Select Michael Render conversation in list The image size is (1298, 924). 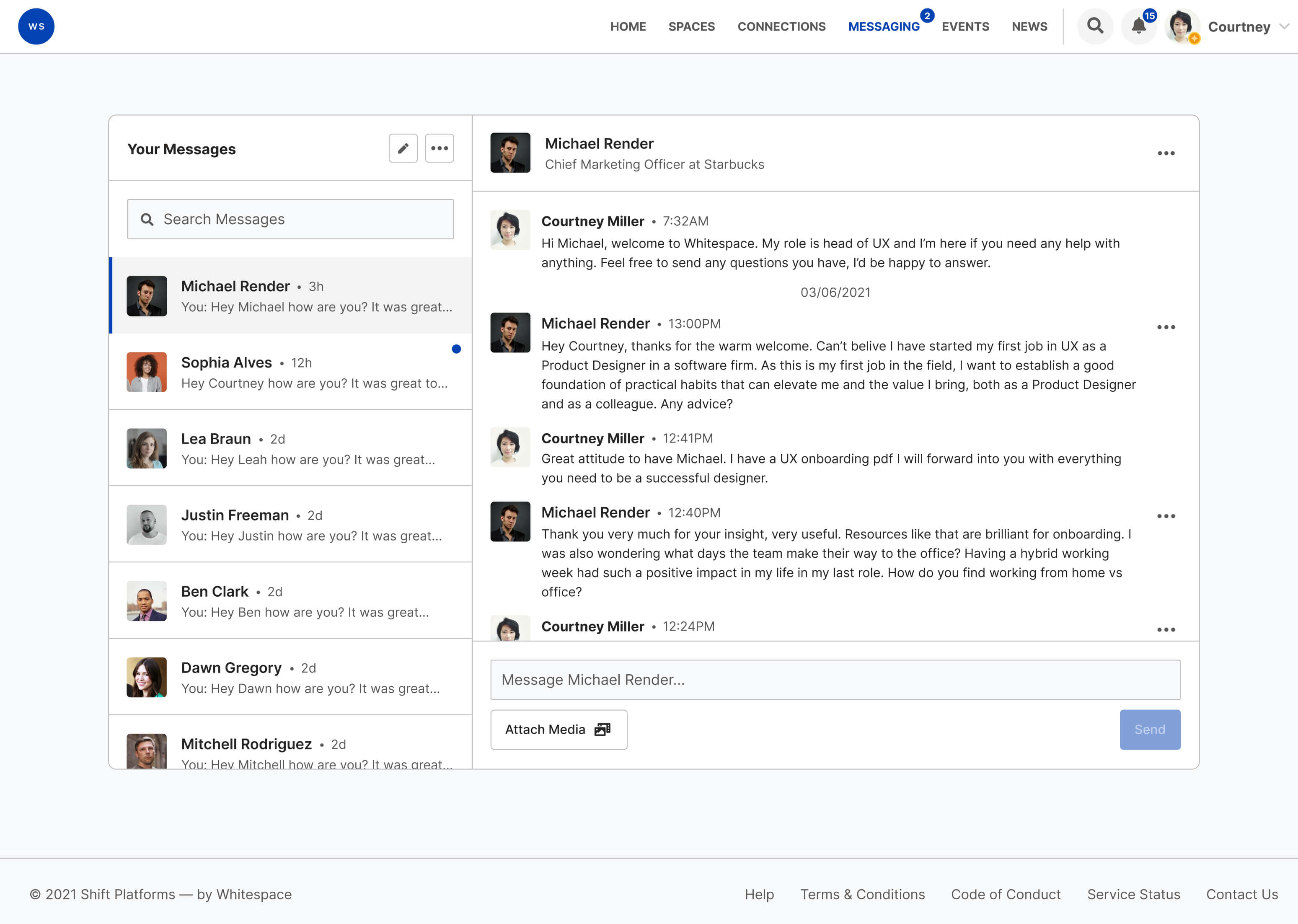tap(290, 295)
